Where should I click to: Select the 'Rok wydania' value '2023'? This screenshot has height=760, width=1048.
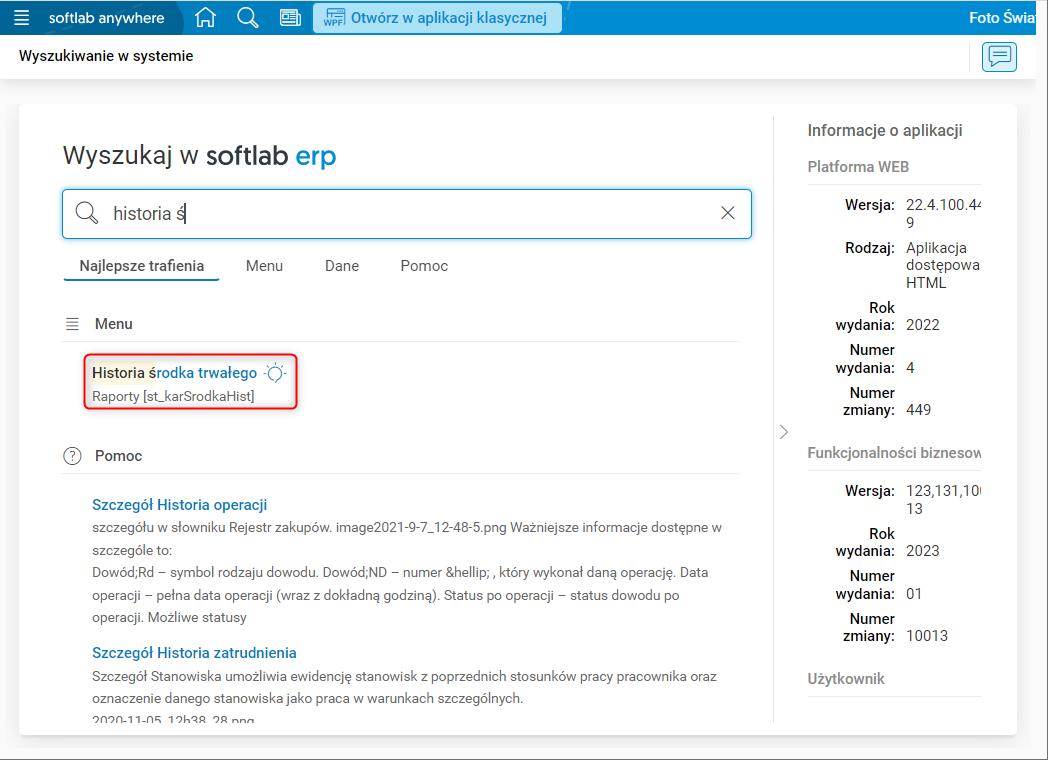(x=923, y=551)
